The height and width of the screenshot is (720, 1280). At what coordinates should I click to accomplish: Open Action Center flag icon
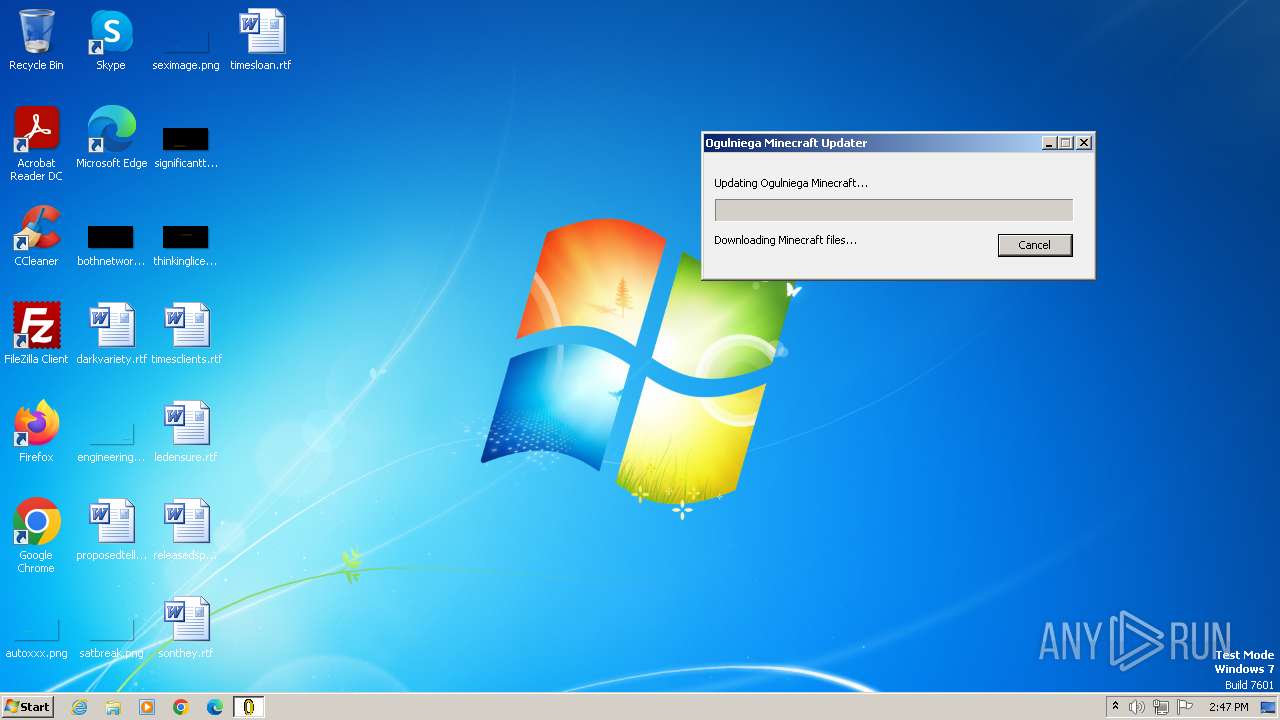[1185, 707]
